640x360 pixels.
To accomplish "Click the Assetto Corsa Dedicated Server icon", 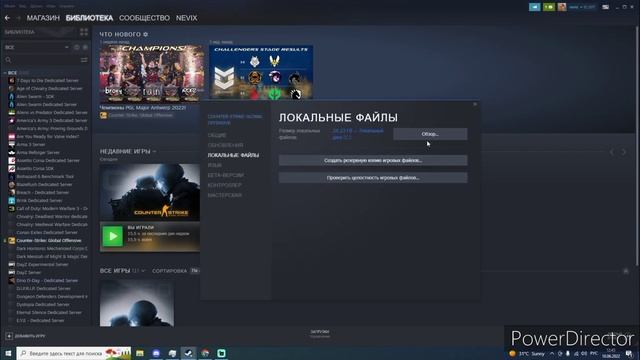I will tap(12, 160).
